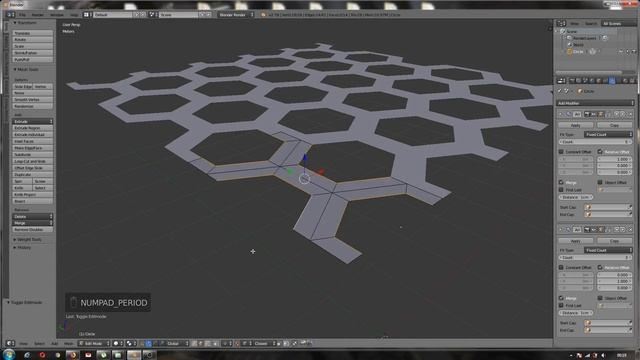This screenshot has width=640, height=360.
Task: Click the snap magnet icon
Action: (x=238, y=344)
